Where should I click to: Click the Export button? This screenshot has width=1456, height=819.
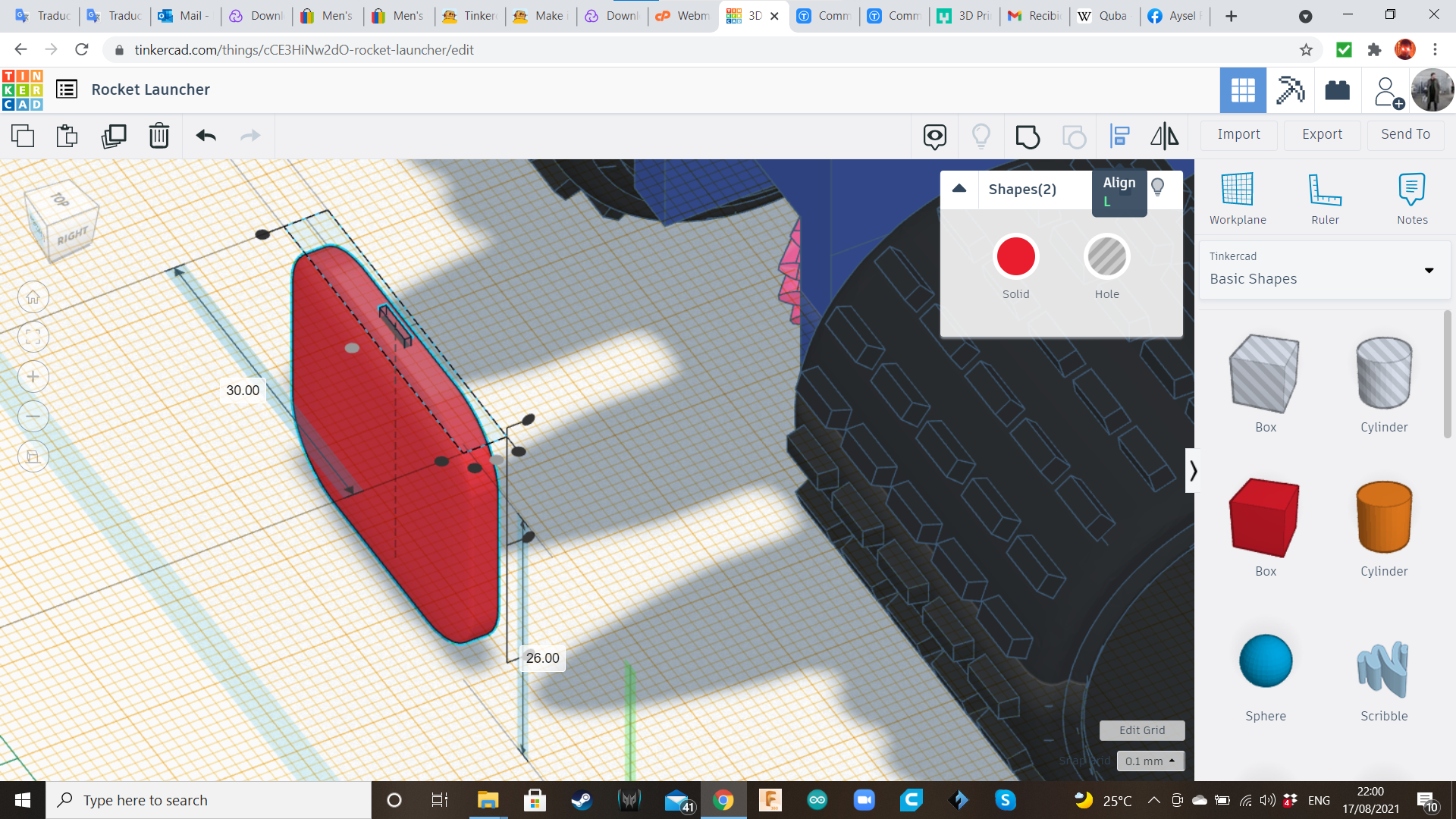click(1322, 134)
